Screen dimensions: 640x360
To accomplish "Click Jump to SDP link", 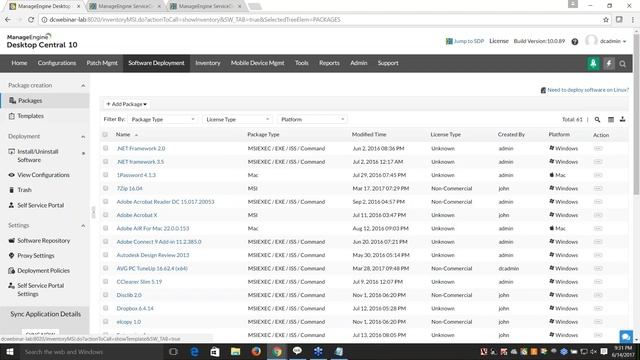I will click(469, 41).
